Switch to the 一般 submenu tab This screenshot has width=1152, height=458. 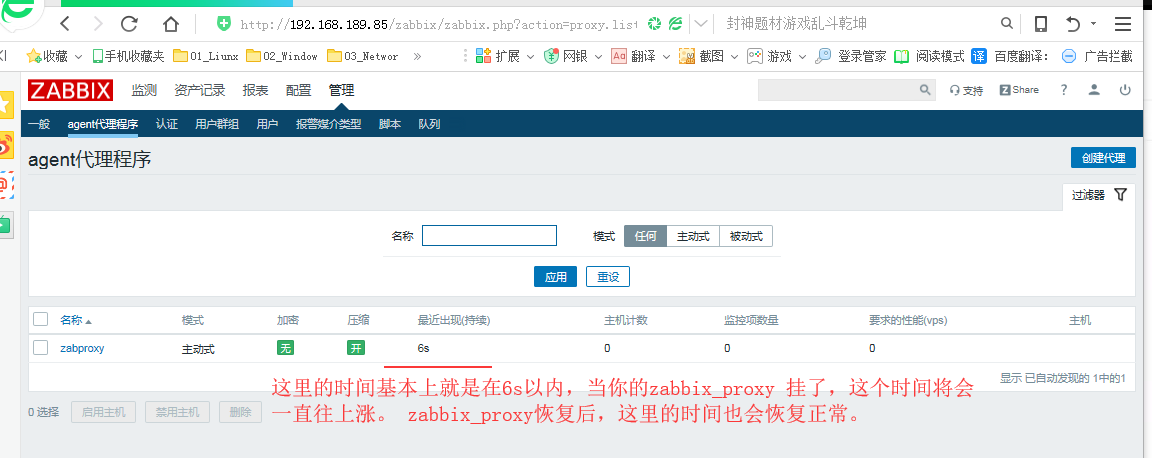click(x=39, y=124)
